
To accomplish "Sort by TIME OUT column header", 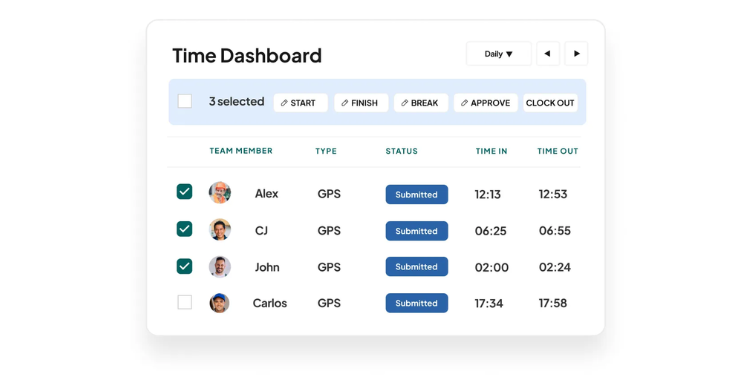I will pyautogui.click(x=558, y=151).
